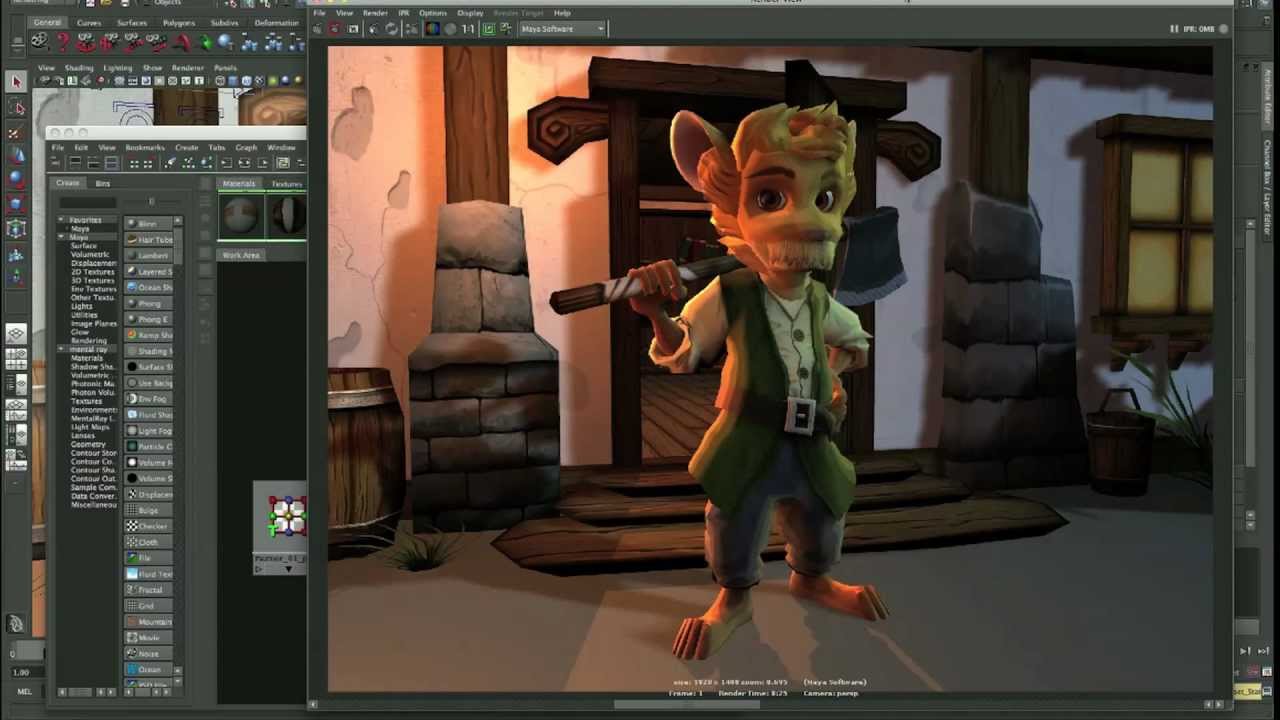
Task: Switch to the Surfaces shelf tab
Action: [x=132, y=22]
